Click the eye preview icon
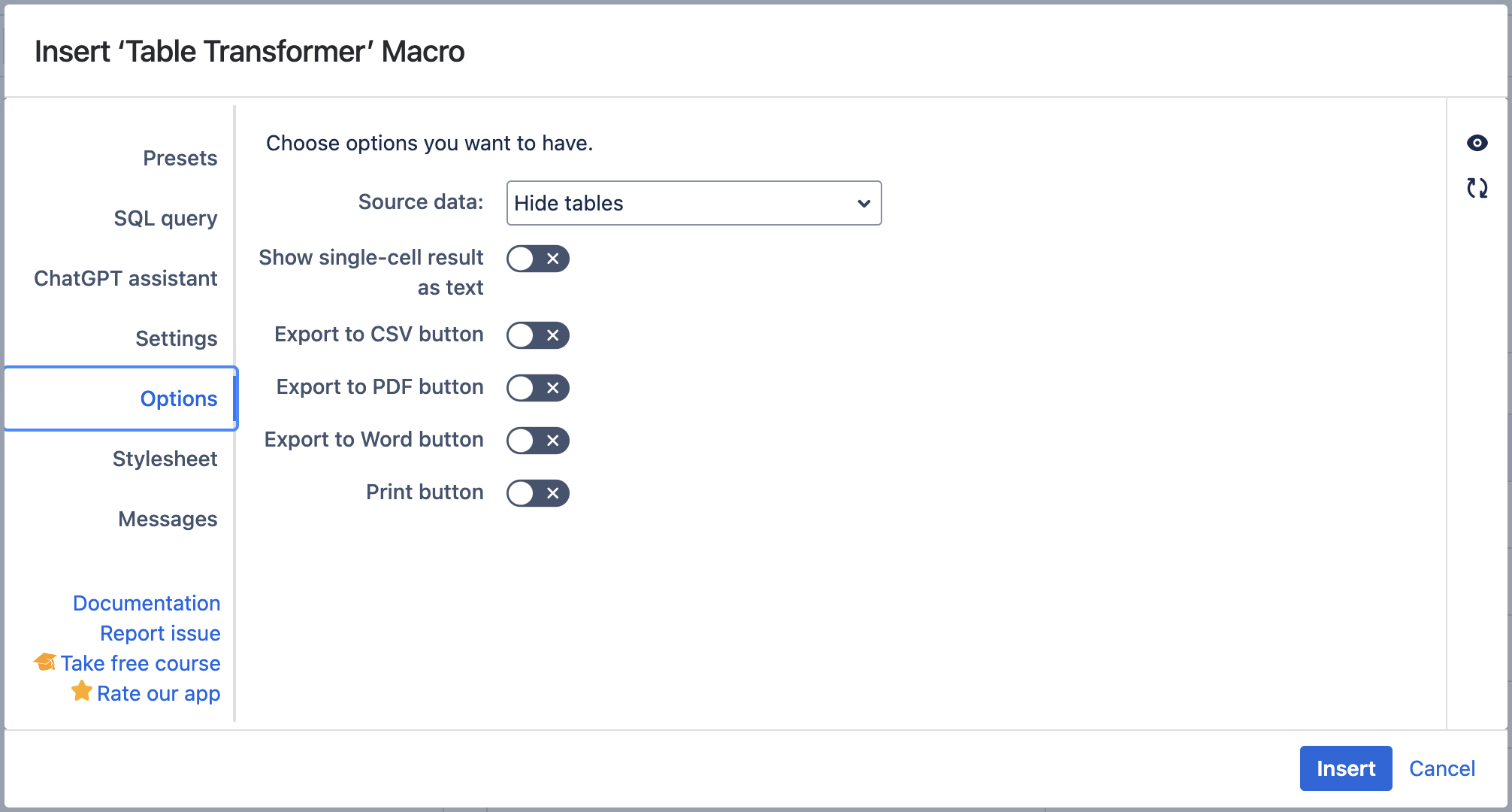The image size is (1512, 812). pos(1477,143)
